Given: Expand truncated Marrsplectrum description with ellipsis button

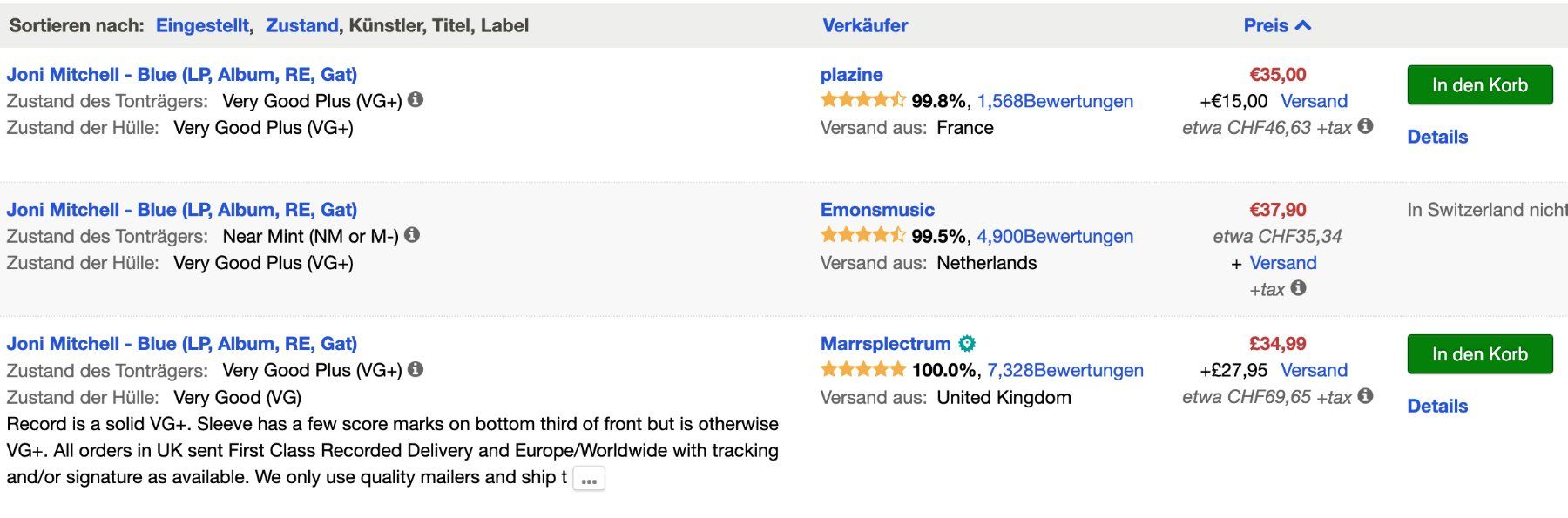Looking at the screenshot, I should coord(589,479).
